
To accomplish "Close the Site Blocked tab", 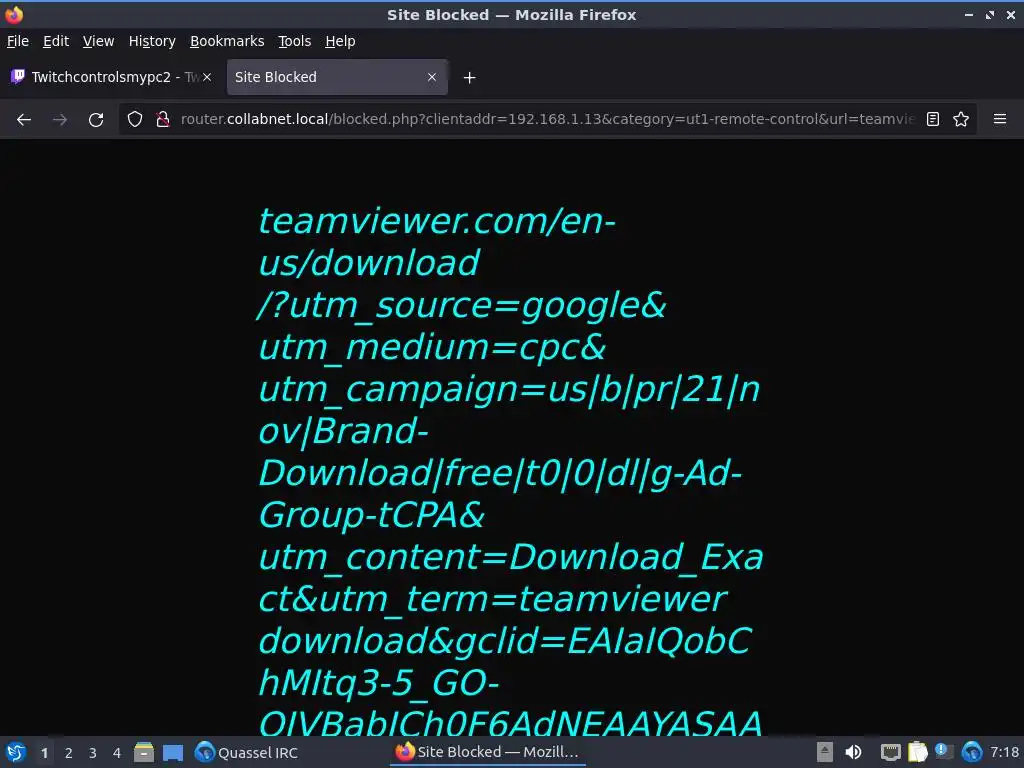I will [432, 77].
